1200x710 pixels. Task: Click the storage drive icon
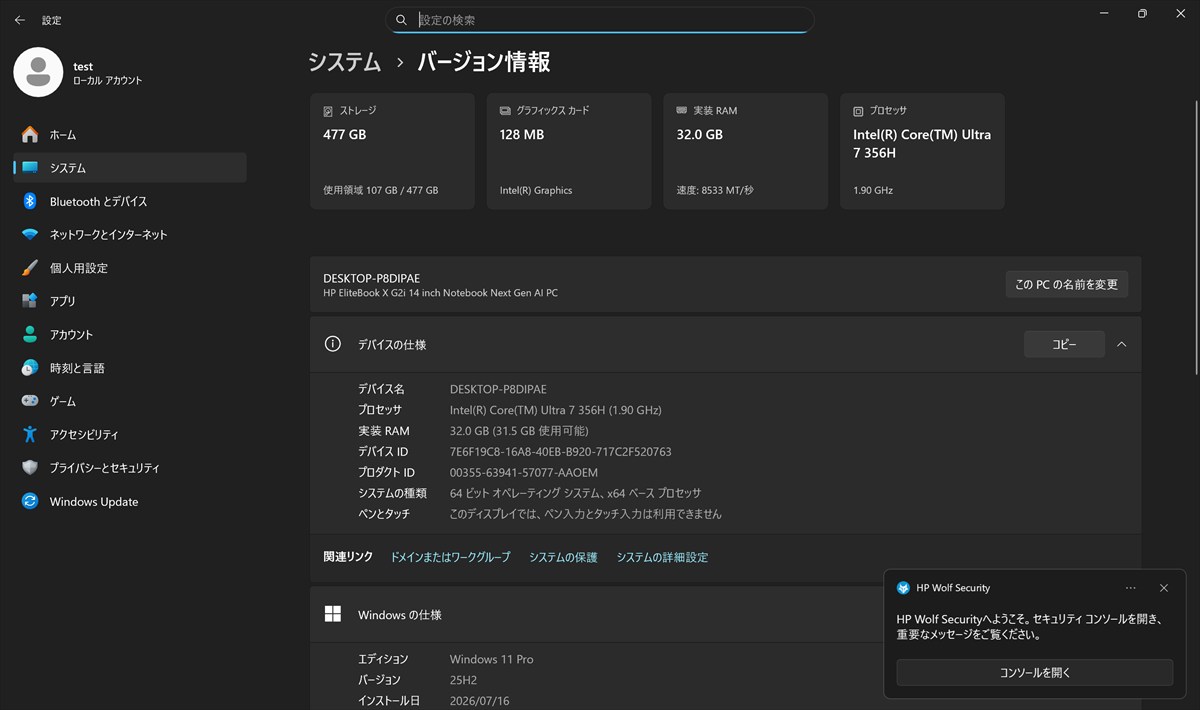pos(328,111)
